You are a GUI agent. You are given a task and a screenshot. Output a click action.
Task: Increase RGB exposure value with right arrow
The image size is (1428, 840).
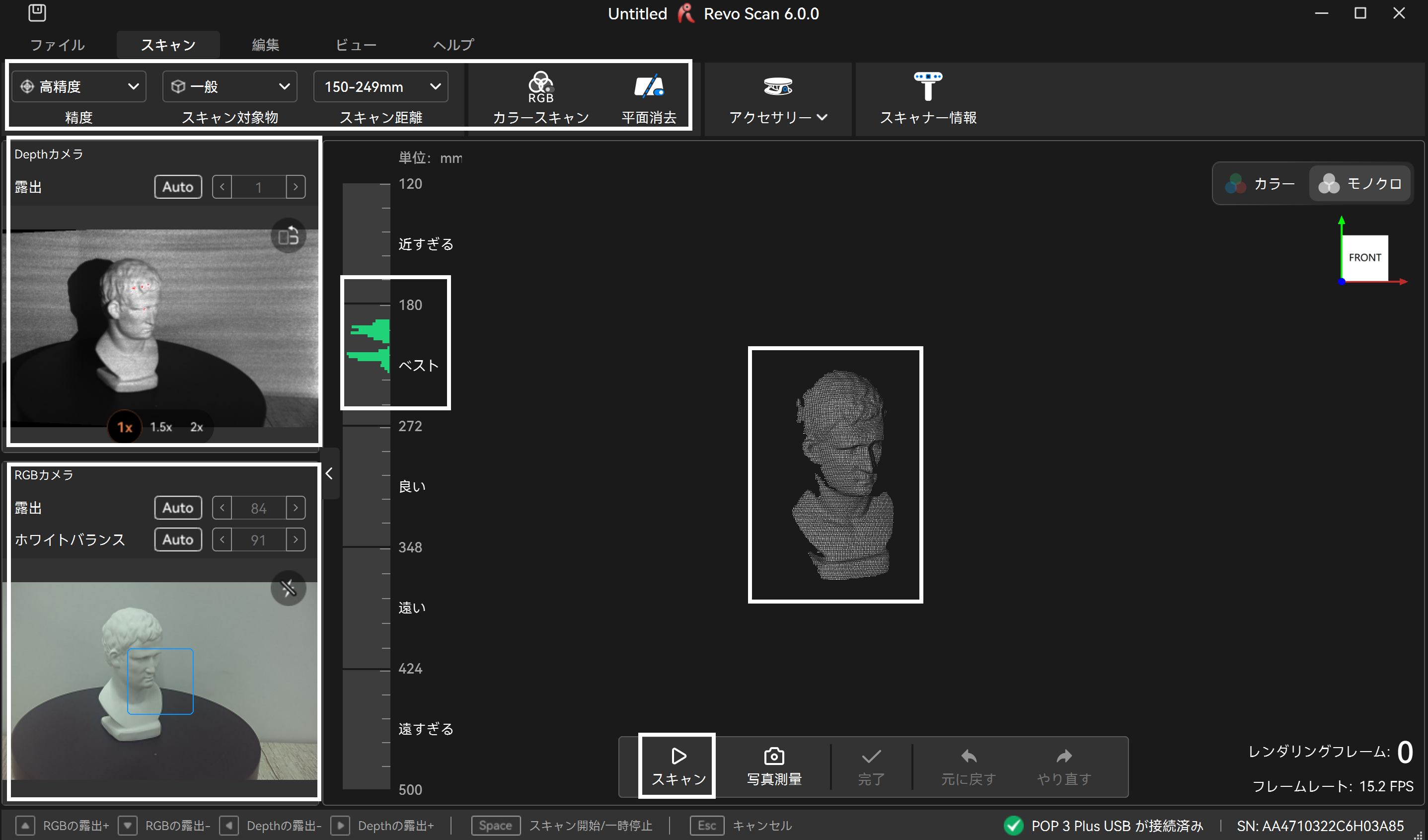click(295, 508)
